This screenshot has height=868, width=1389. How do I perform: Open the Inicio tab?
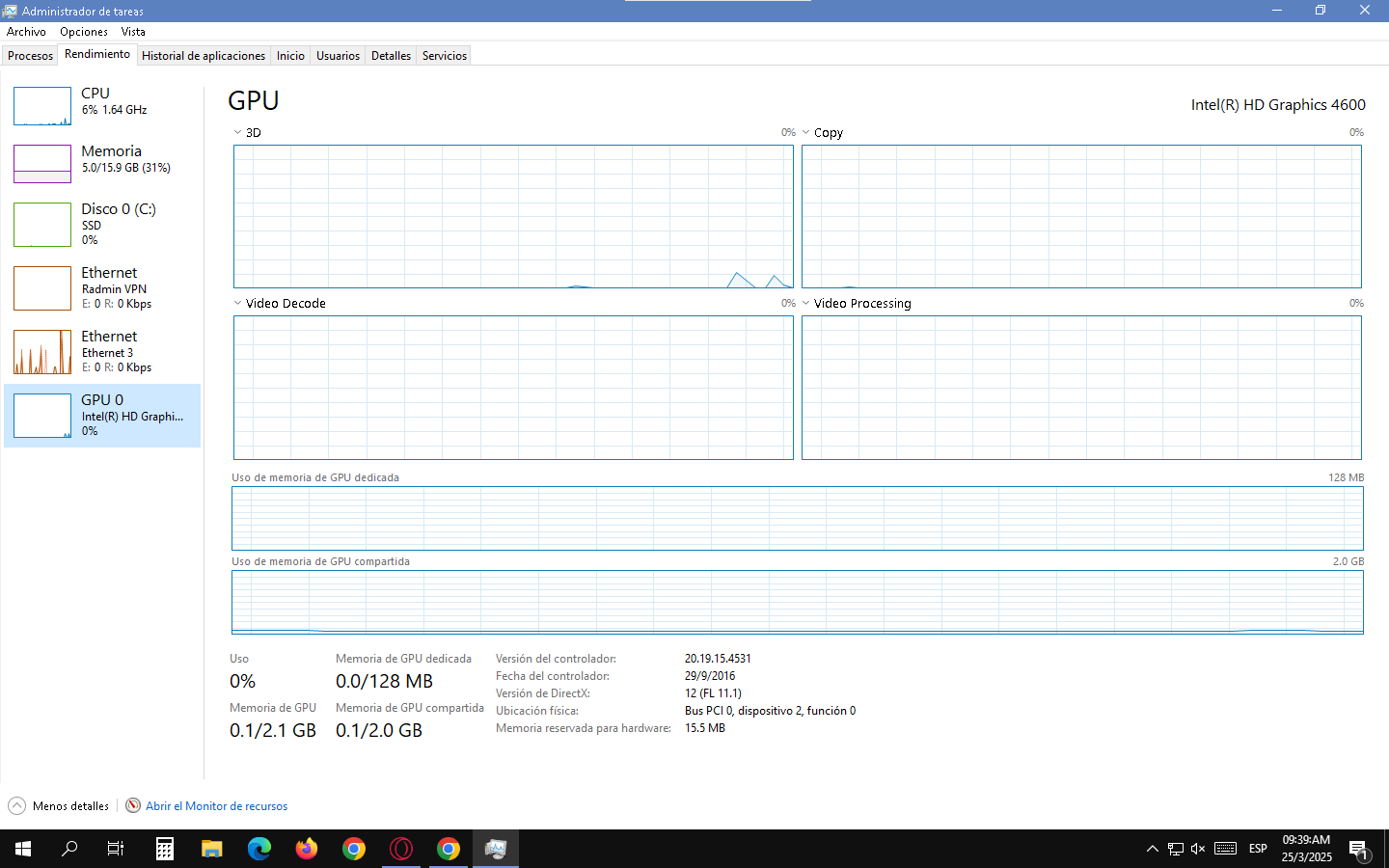(290, 56)
